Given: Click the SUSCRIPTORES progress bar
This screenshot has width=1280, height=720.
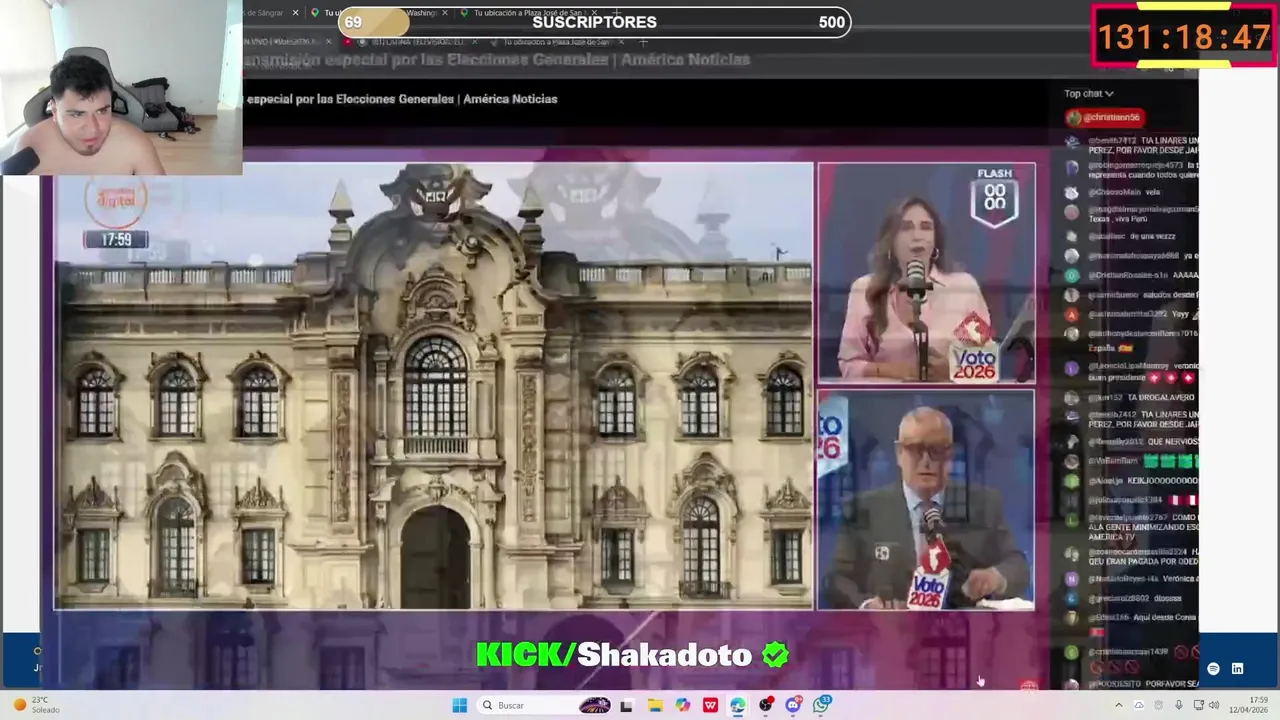Looking at the screenshot, I should pos(594,22).
